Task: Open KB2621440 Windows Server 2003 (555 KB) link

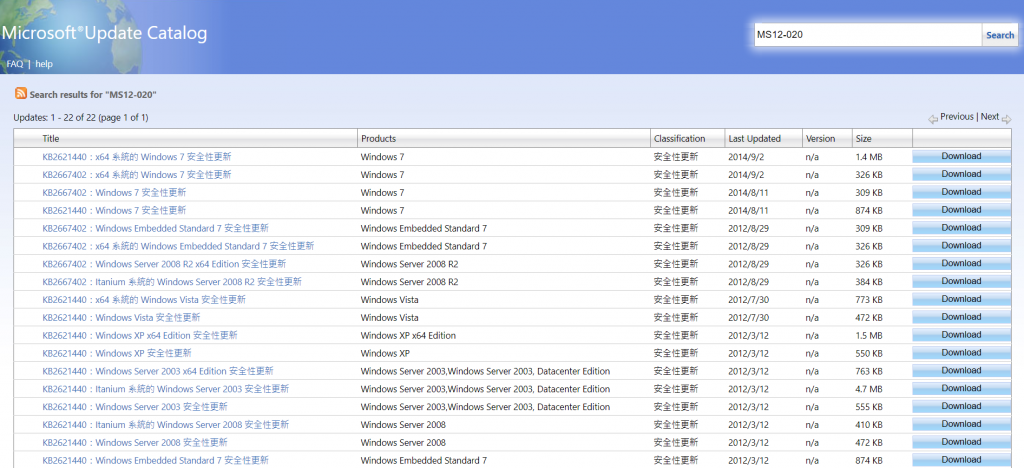Action: (x=135, y=407)
